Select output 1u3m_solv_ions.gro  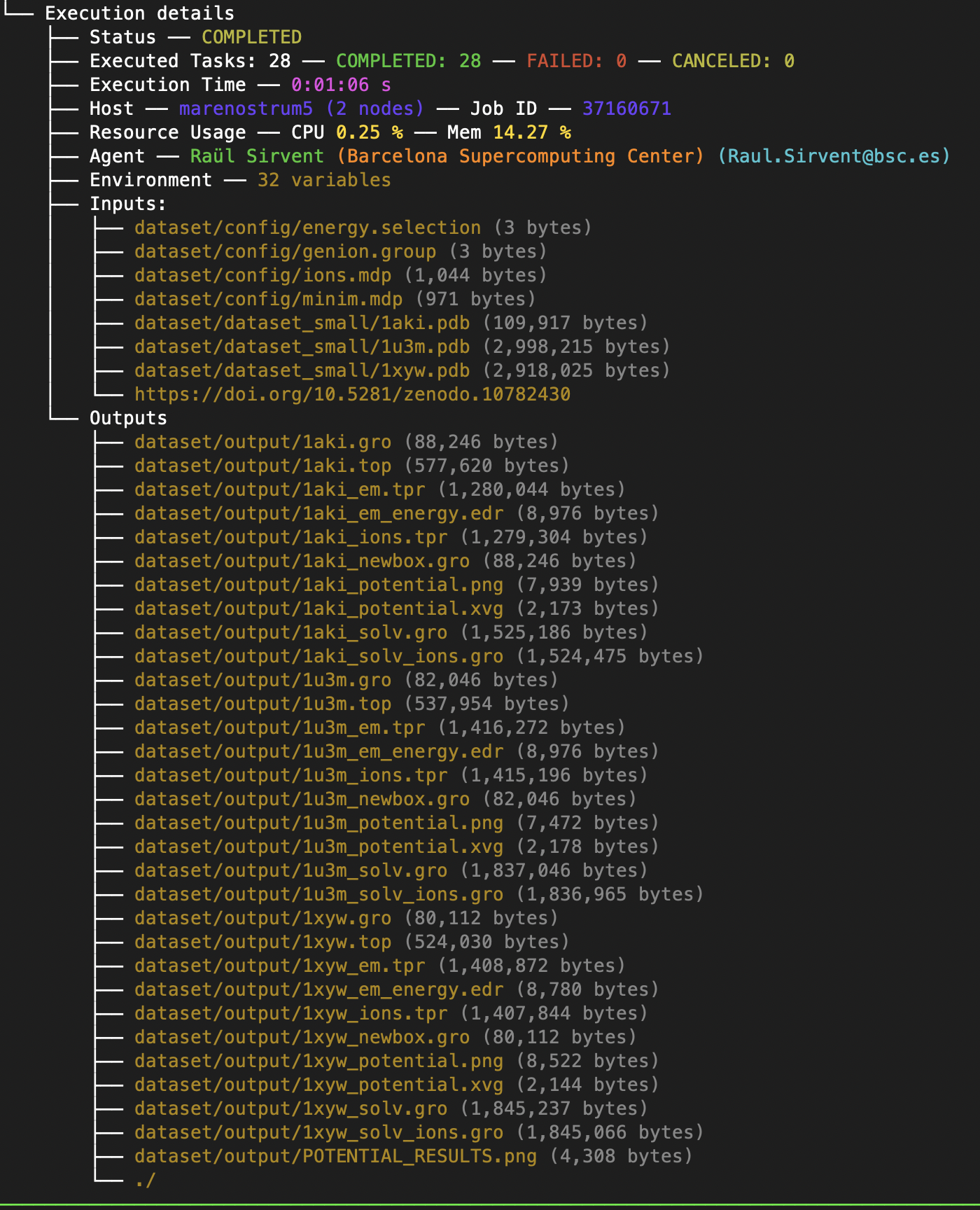(x=318, y=894)
